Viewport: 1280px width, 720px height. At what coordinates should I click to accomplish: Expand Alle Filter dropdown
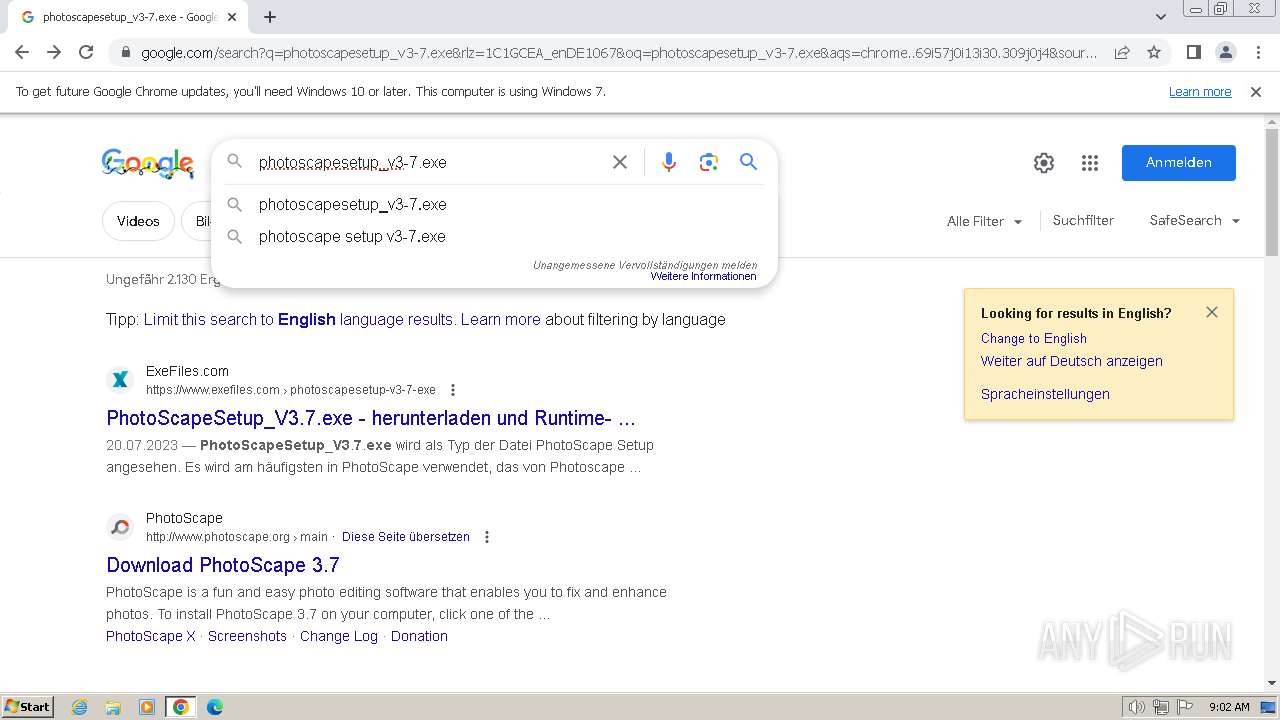985,221
